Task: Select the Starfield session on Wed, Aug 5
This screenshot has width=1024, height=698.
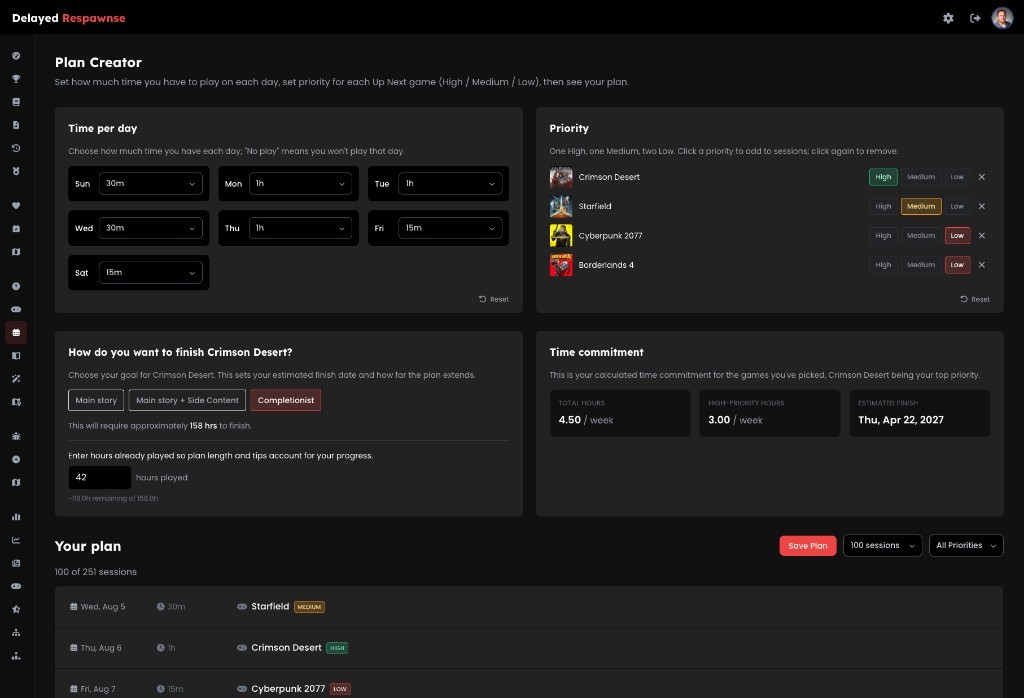Action: [529, 607]
